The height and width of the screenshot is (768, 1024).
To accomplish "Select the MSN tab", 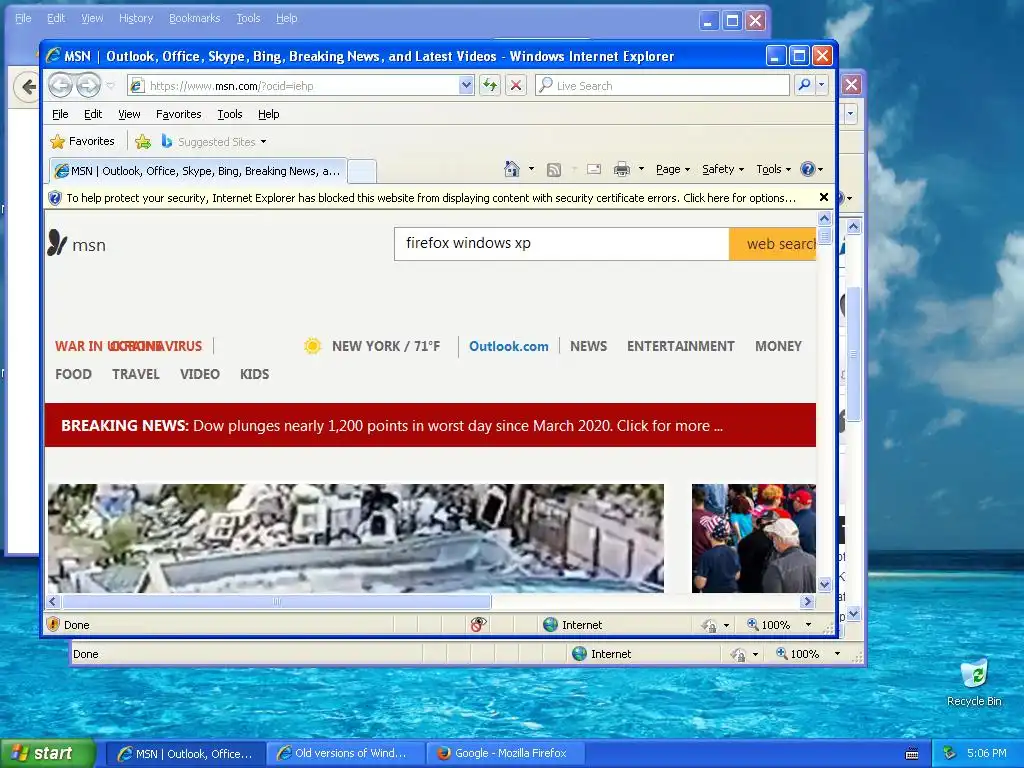I will 198,171.
